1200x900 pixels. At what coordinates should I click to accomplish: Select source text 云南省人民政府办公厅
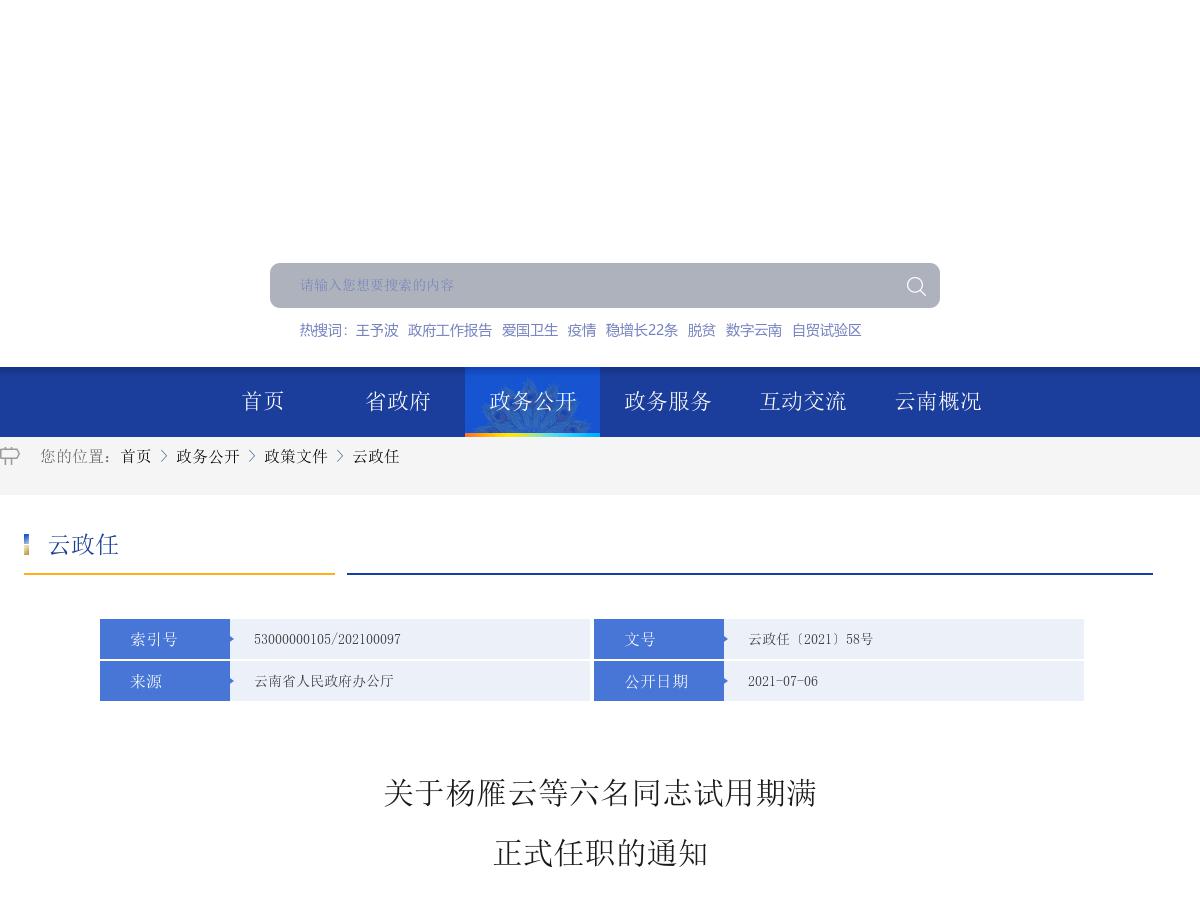pyautogui.click(x=324, y=681)
